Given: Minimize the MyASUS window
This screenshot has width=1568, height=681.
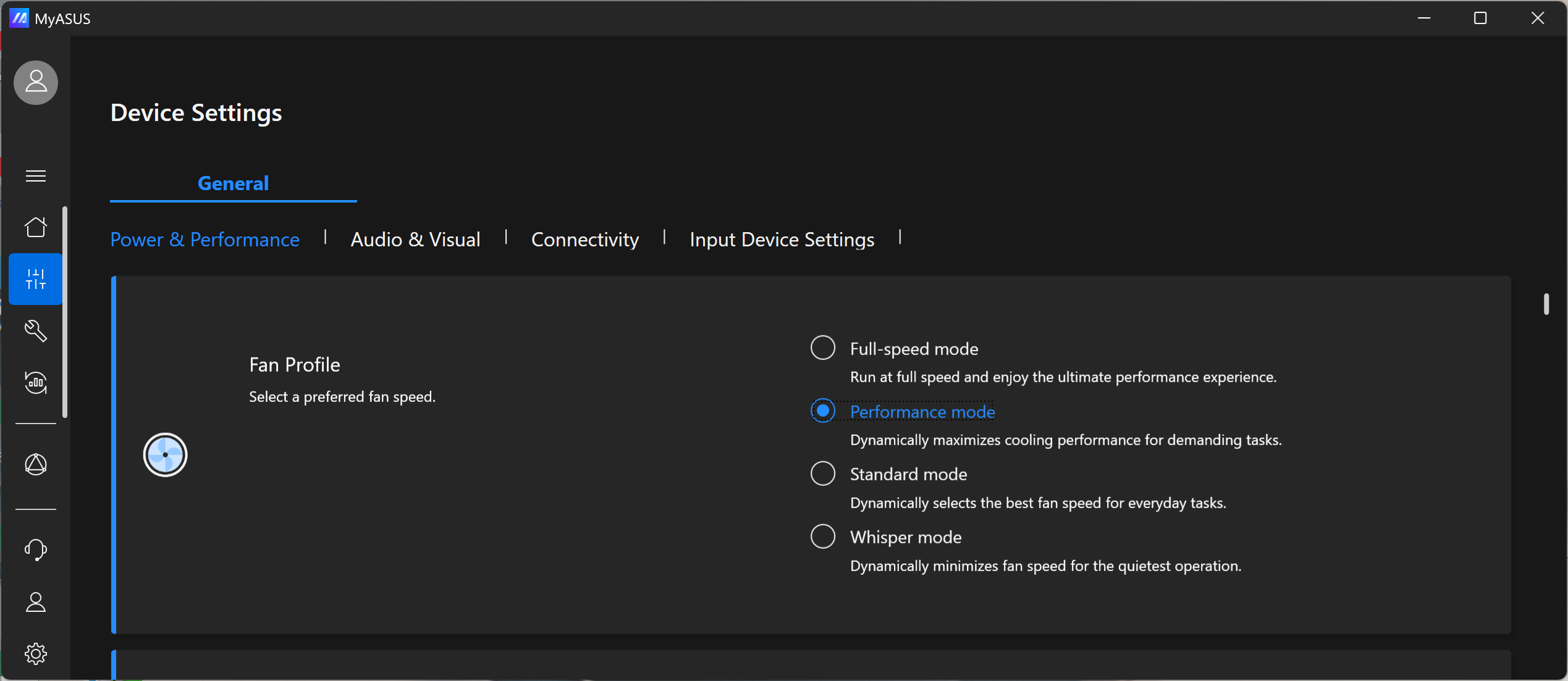Looking at the screenshot, I should point(1424,19).
